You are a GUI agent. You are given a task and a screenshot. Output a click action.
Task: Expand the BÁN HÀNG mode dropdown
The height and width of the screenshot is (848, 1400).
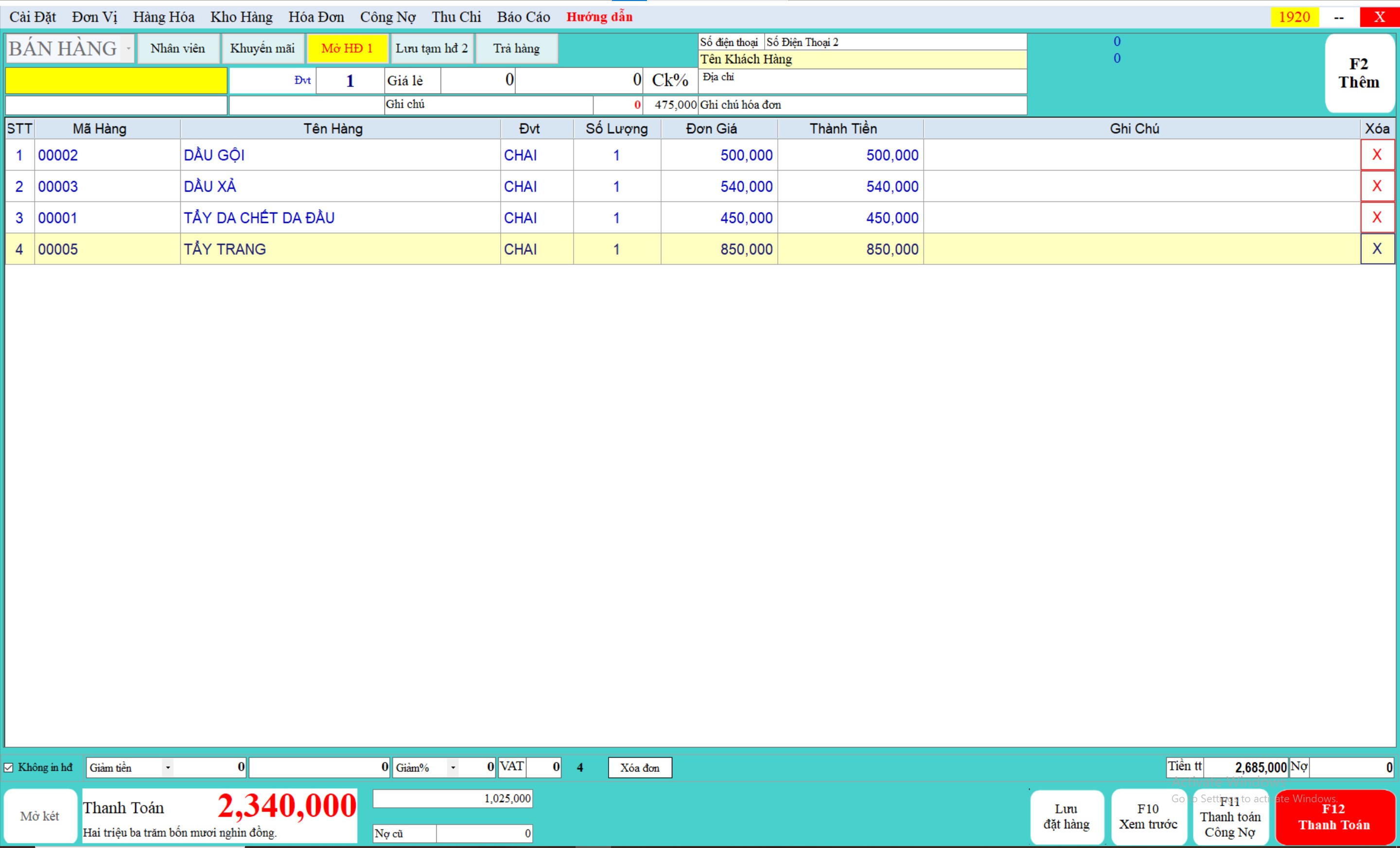coord(128,48)
